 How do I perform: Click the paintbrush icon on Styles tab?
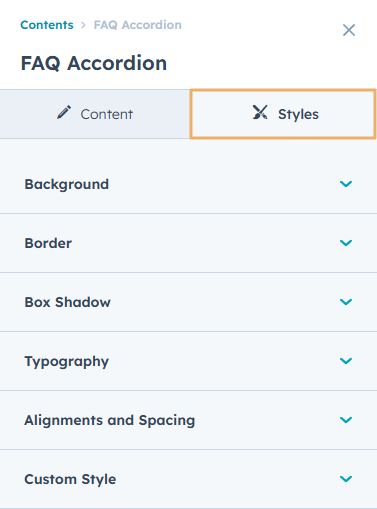[260, 112]
